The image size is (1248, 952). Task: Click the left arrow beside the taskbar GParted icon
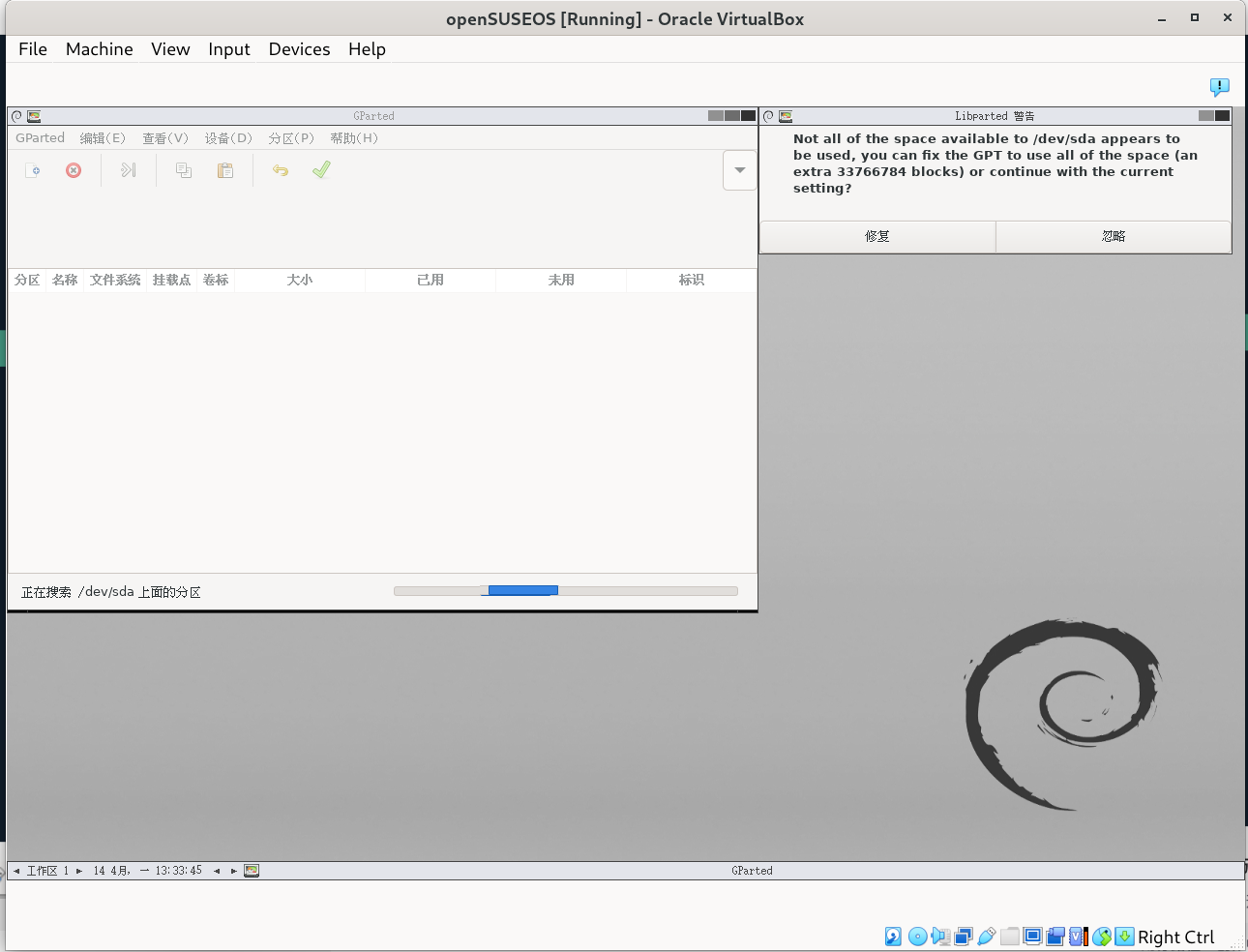(x=217, y=871)
